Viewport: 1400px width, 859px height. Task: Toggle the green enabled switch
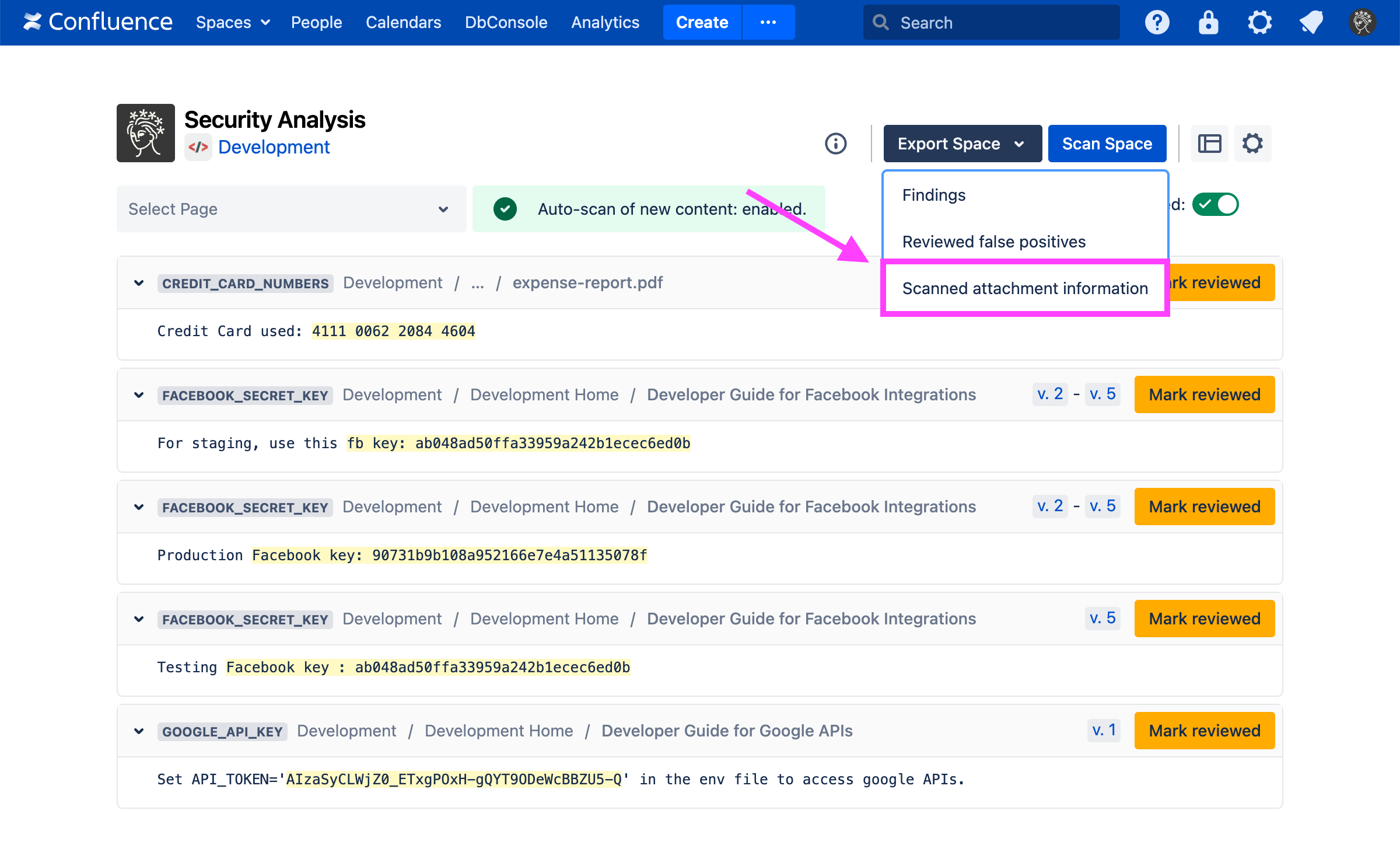(x=1215, y=205)
